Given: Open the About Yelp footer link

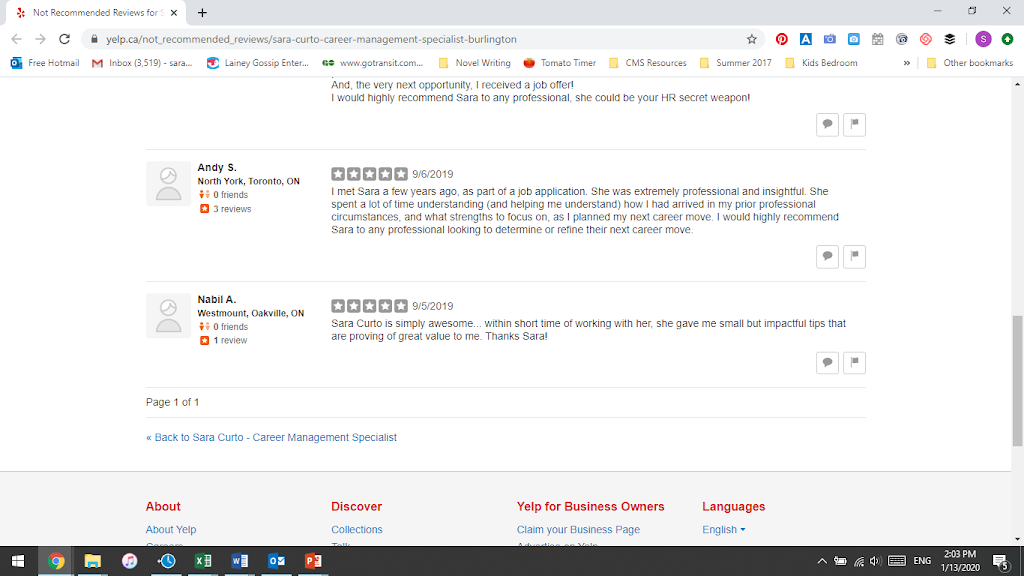Looking at the screenshot, I should pos(171,530).
